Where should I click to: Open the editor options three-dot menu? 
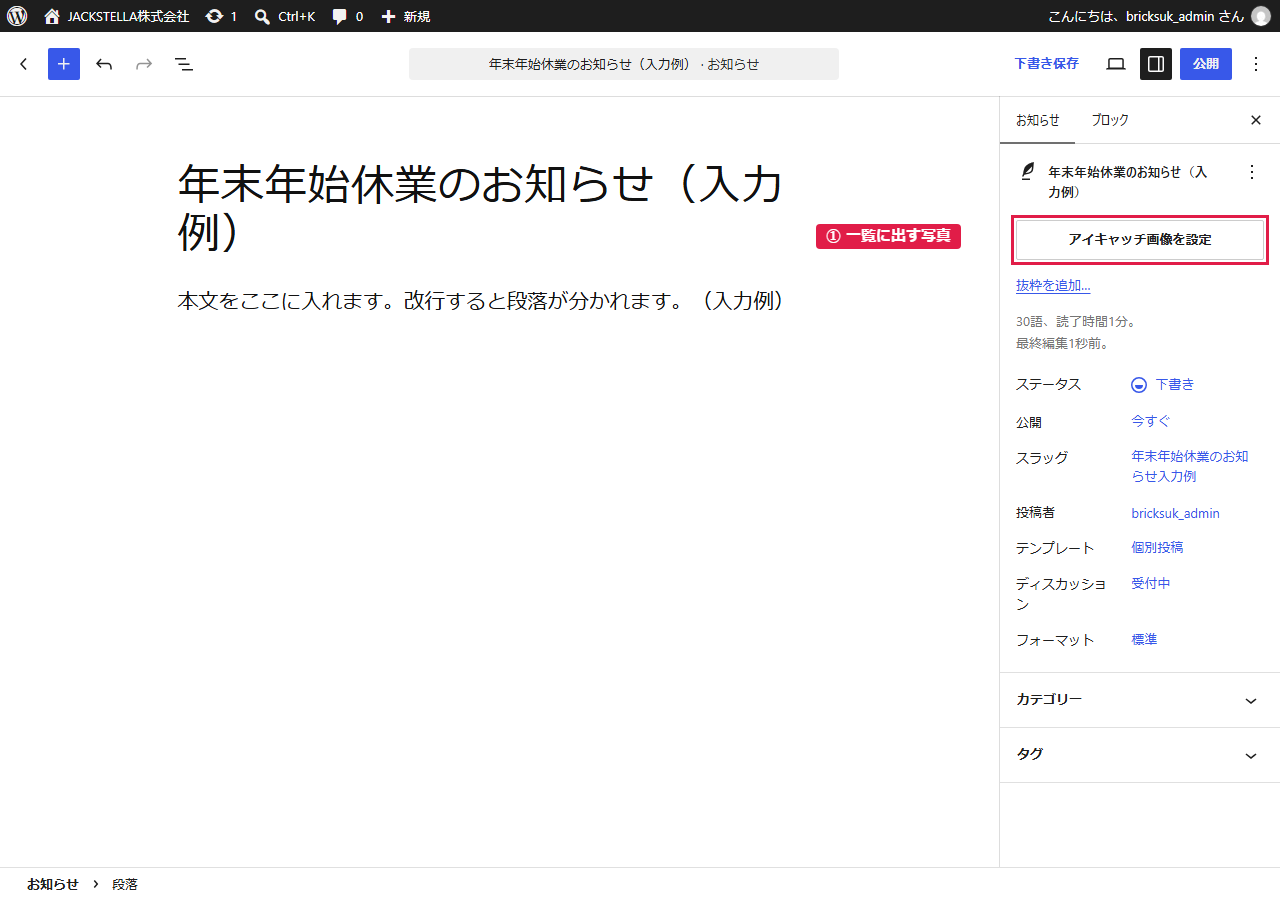coord(1256,64)
